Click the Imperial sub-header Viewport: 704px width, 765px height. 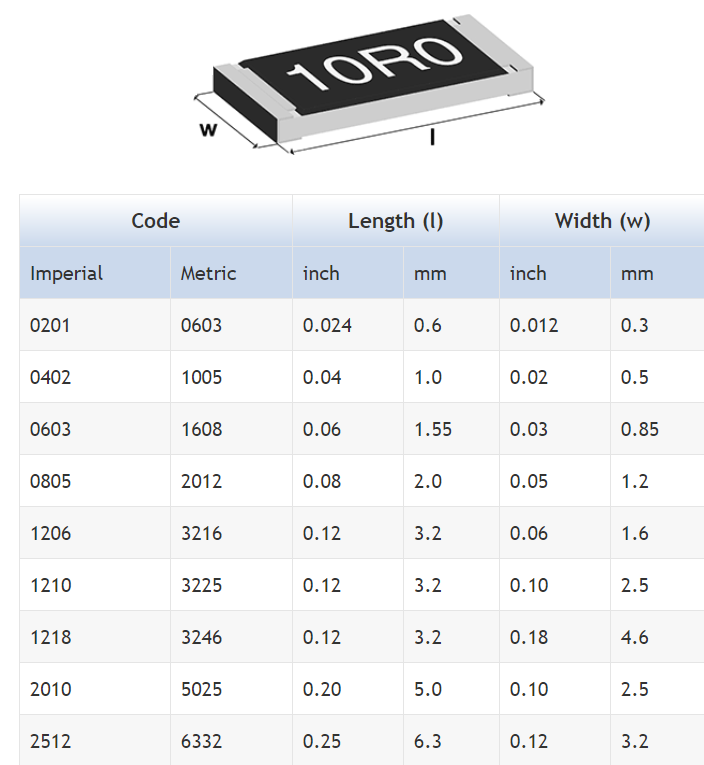click(x=95, y=273)
